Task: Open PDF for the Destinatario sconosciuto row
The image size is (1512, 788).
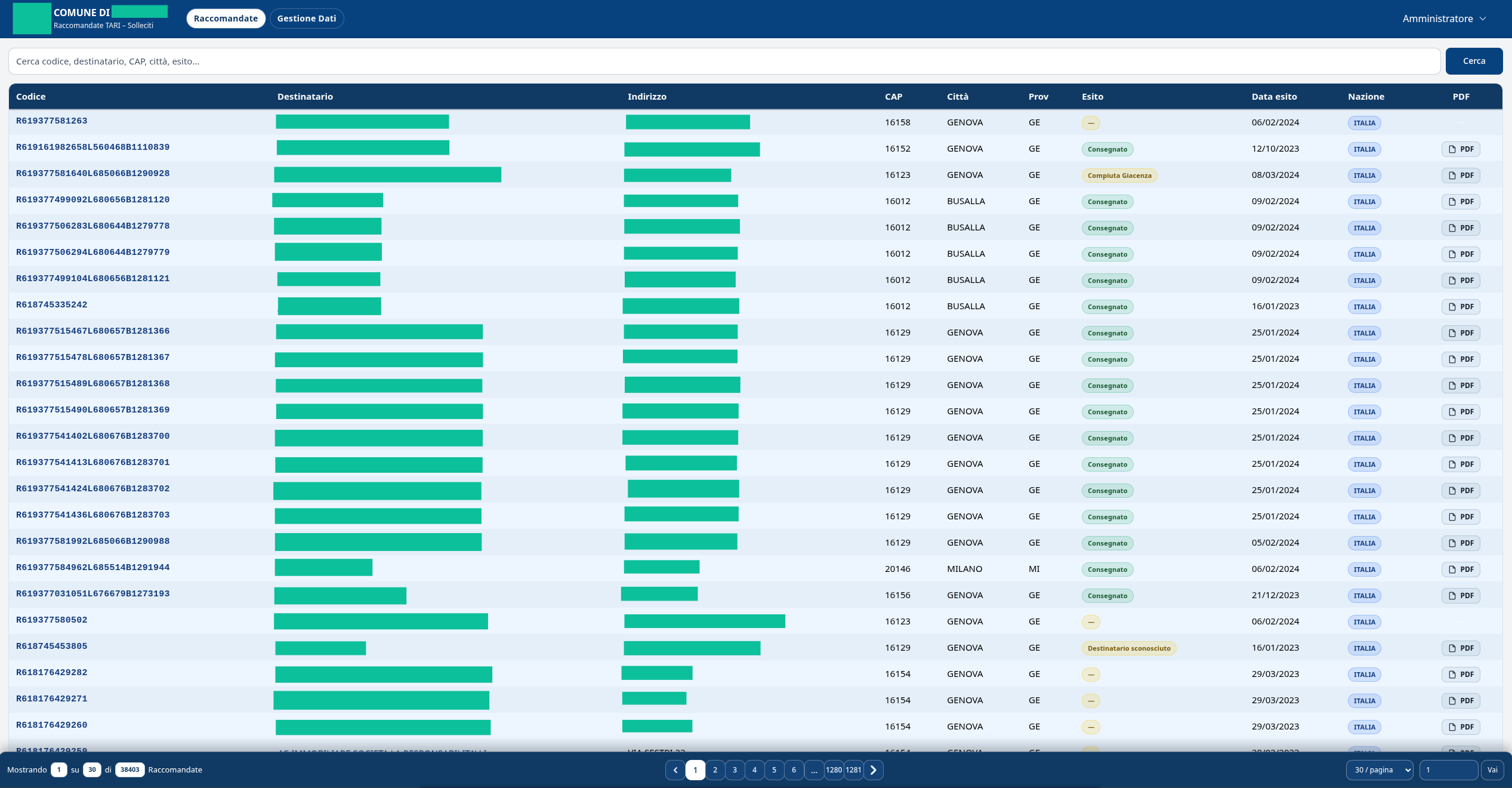Action: pos(1461,648)
